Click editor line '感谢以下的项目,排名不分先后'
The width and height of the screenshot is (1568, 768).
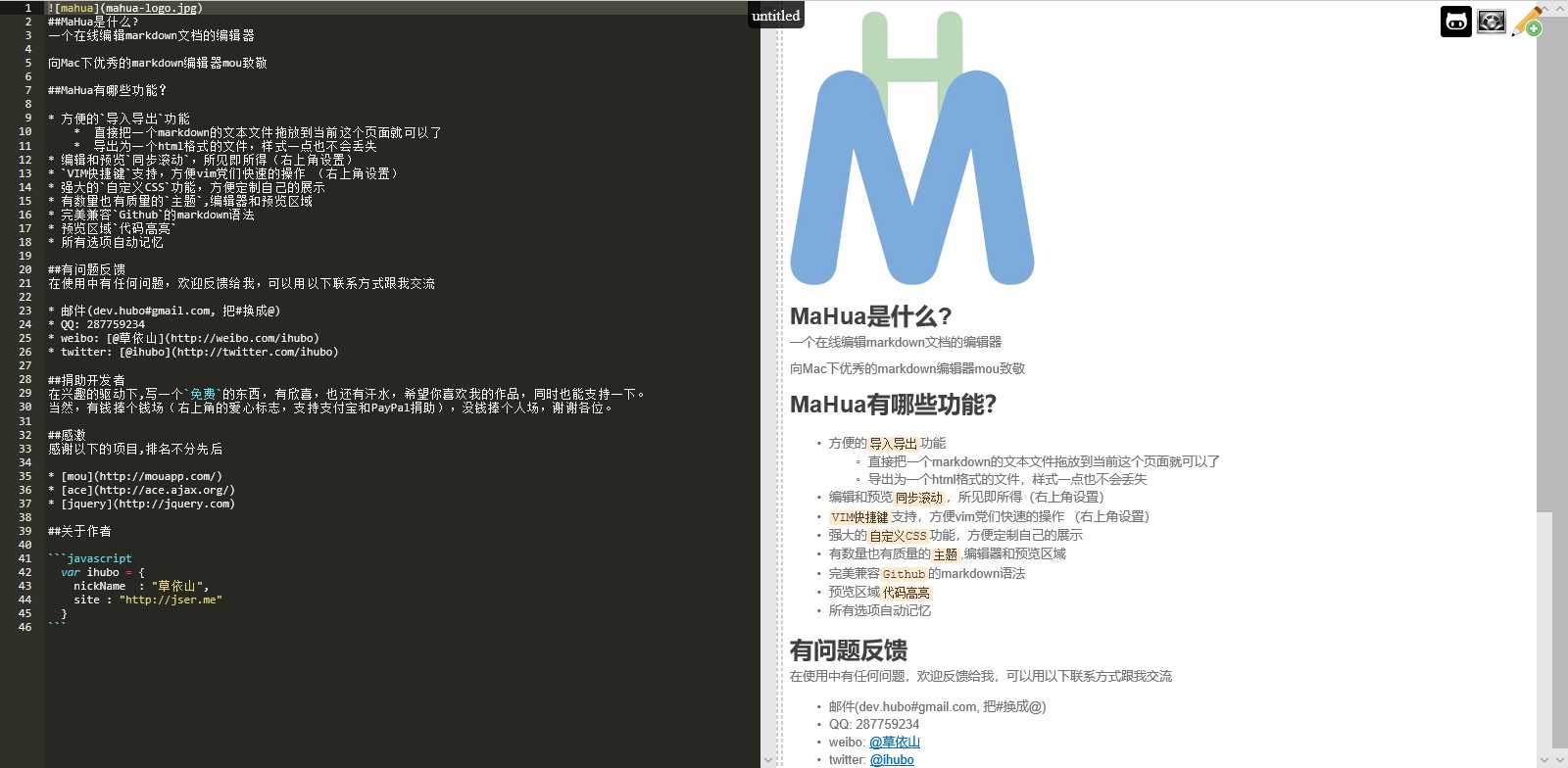point(135,449)
